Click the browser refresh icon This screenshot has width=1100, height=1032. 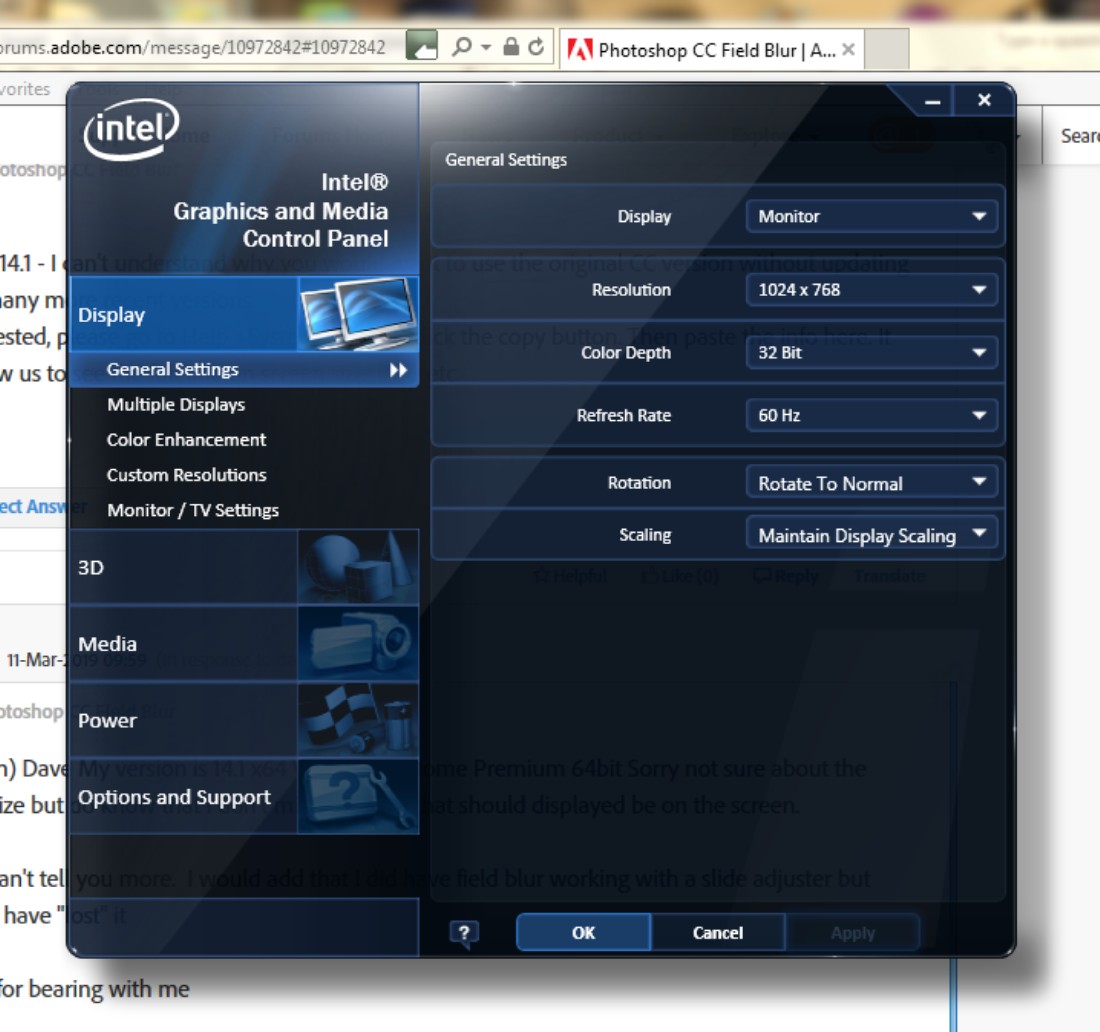pyautogui.click(x=536, y=47)
